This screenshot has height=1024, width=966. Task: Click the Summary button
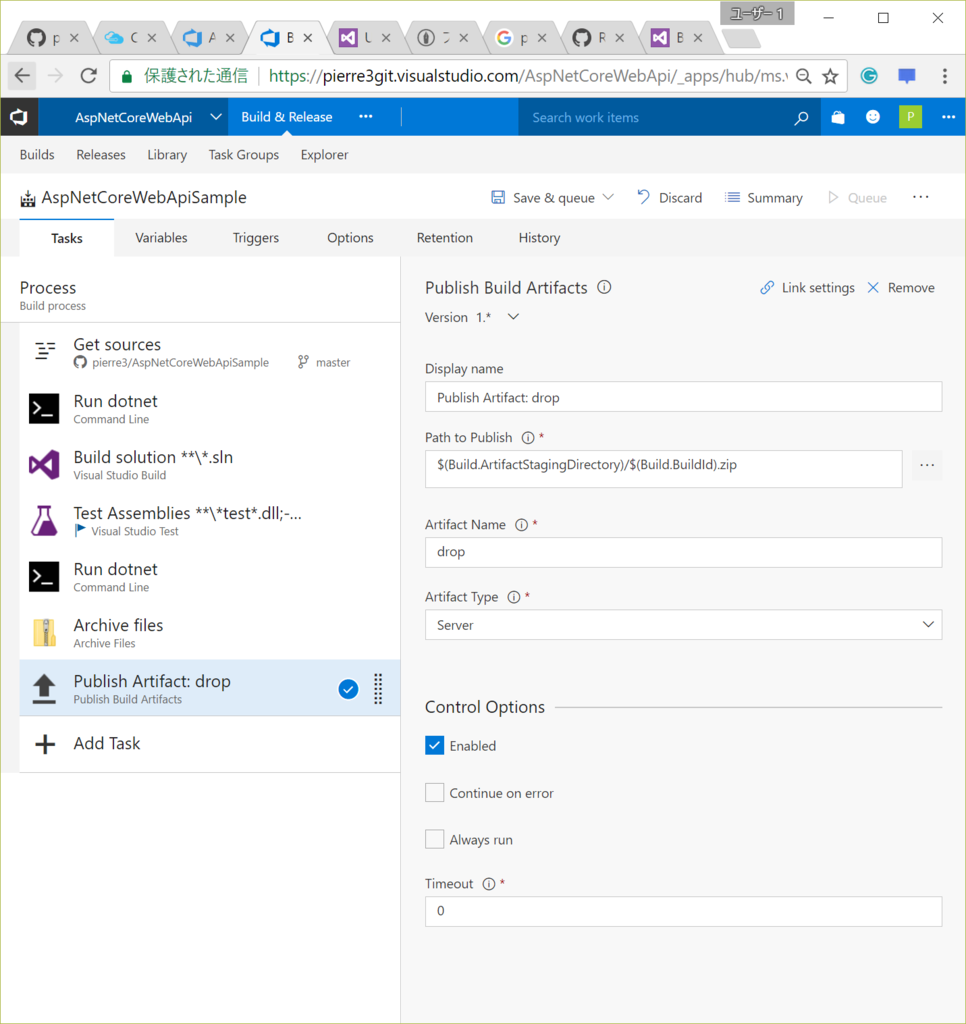[x=764, y=197]
